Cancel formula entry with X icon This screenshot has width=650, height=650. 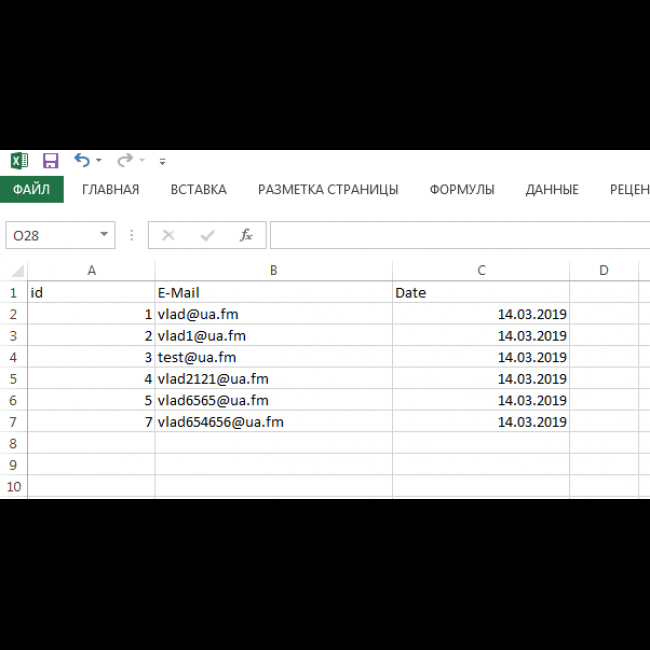click(x=168, y=236)
